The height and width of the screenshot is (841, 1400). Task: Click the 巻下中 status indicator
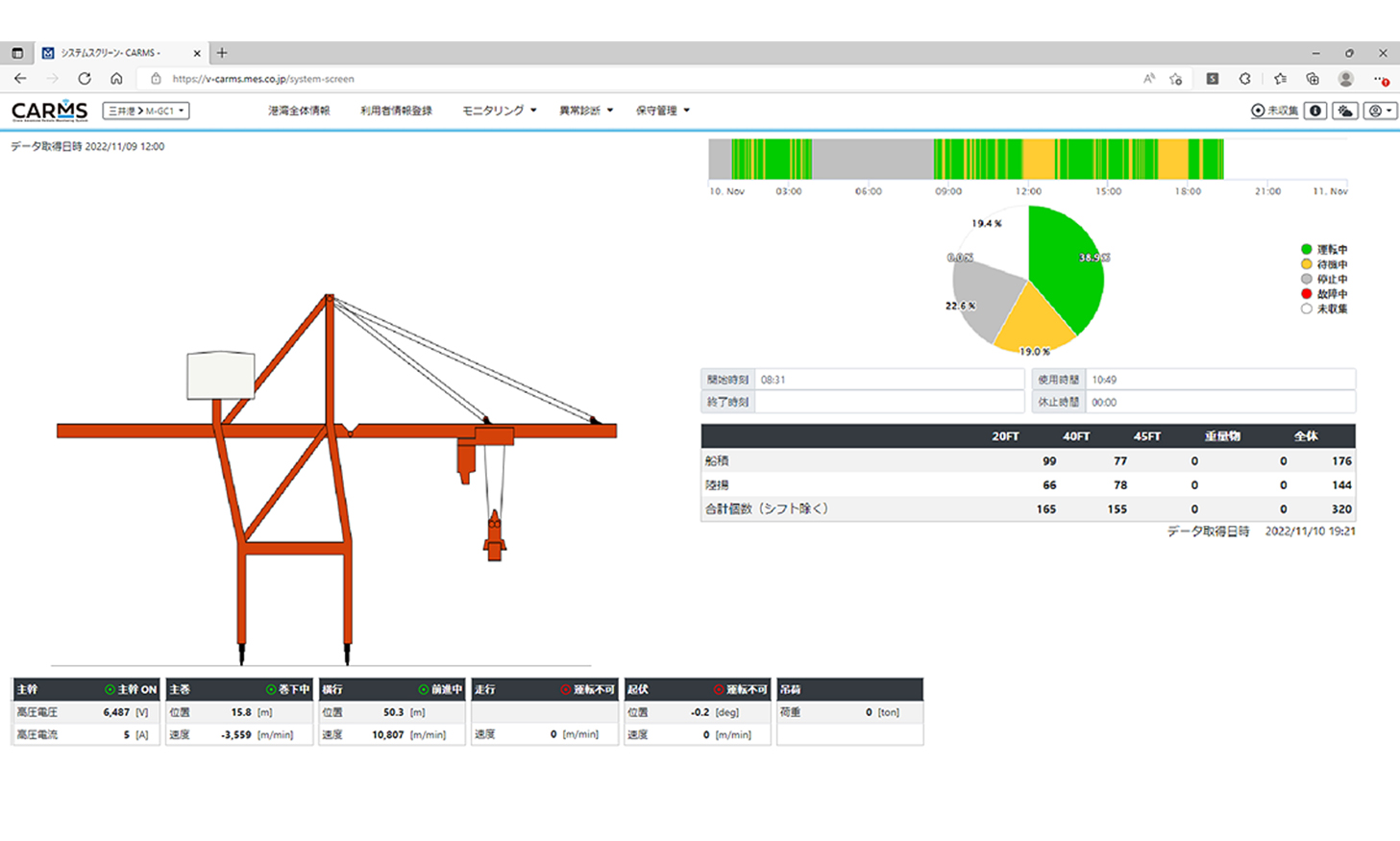coord(288,689)
